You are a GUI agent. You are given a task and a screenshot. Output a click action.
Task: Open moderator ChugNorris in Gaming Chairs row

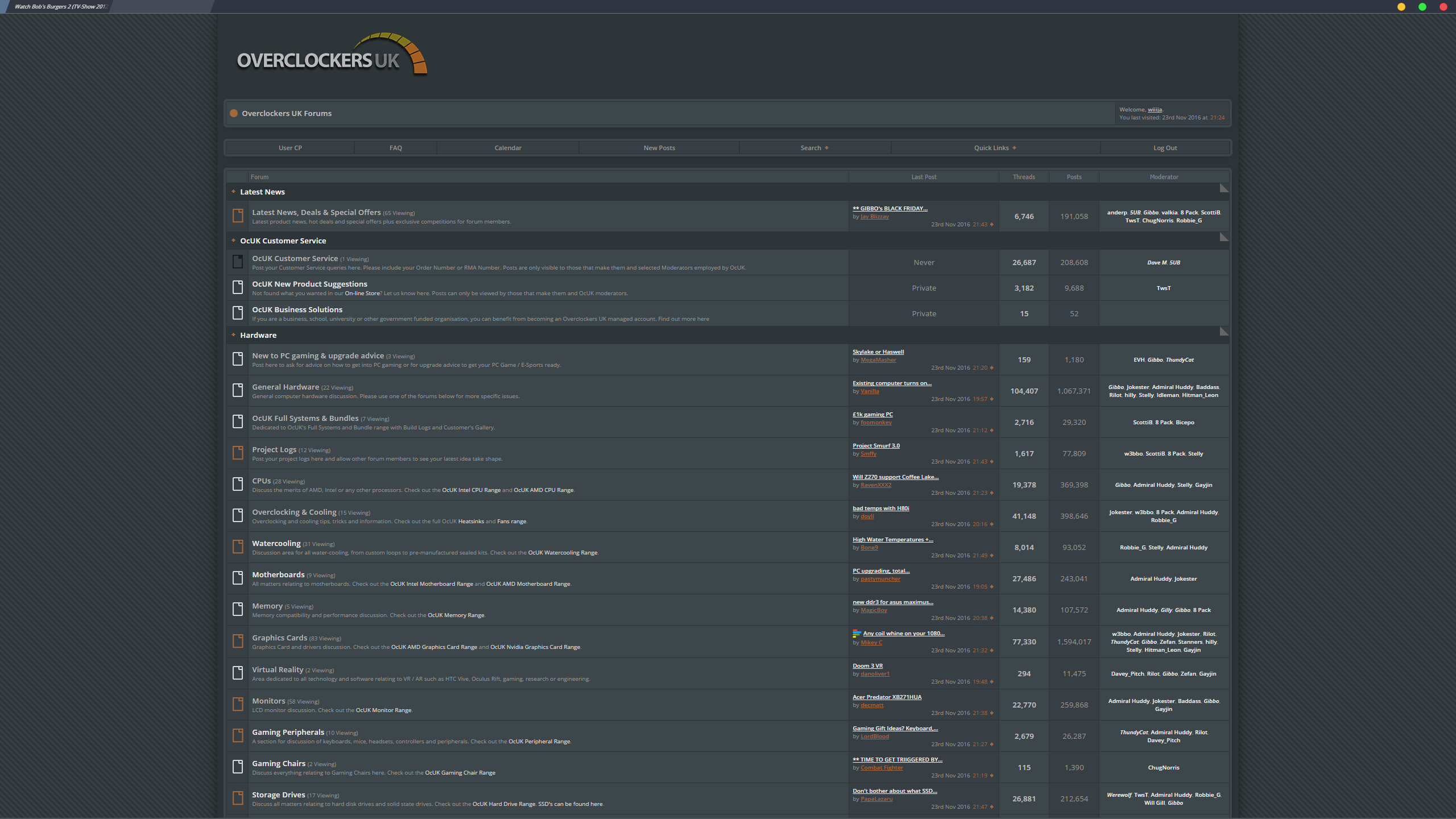click(1164, 768)
